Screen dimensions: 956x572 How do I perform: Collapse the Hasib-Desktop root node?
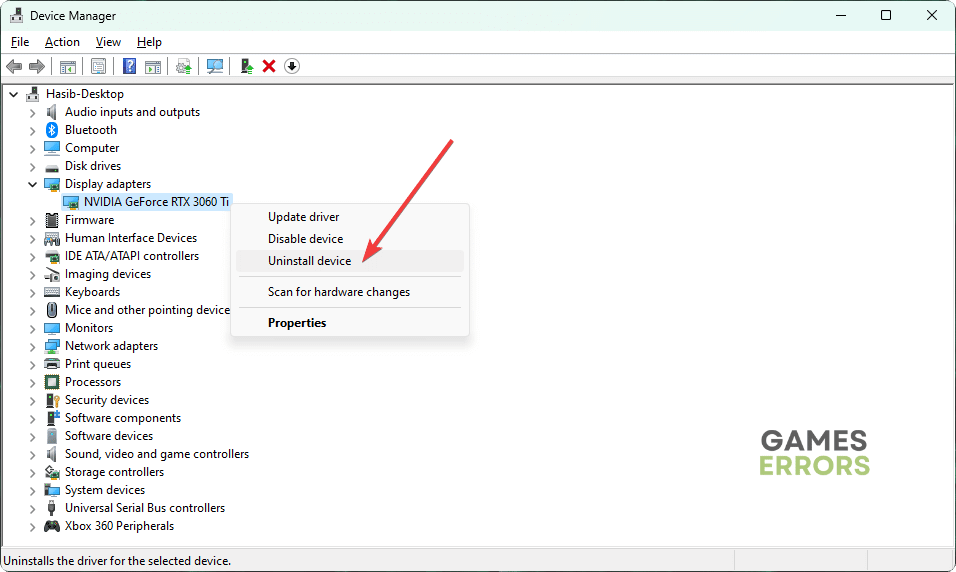point(13,95)
